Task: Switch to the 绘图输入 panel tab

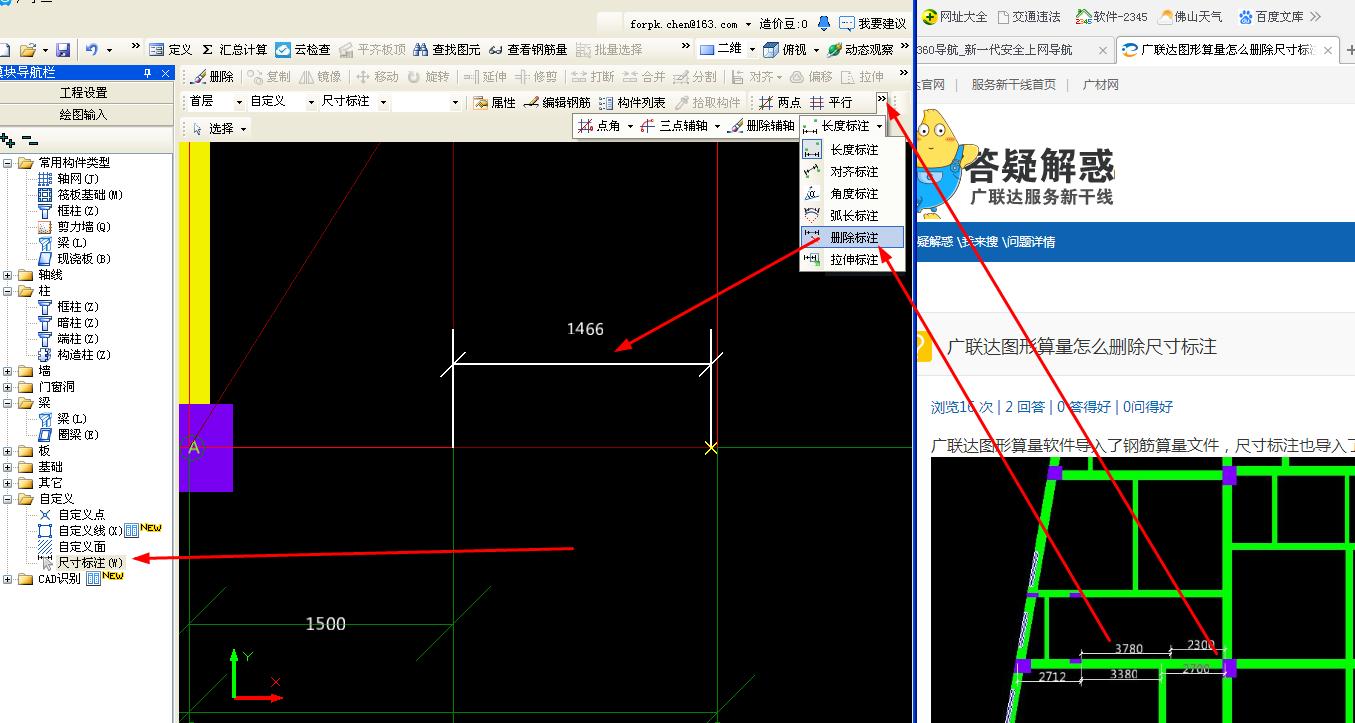Action: point(84,114)
